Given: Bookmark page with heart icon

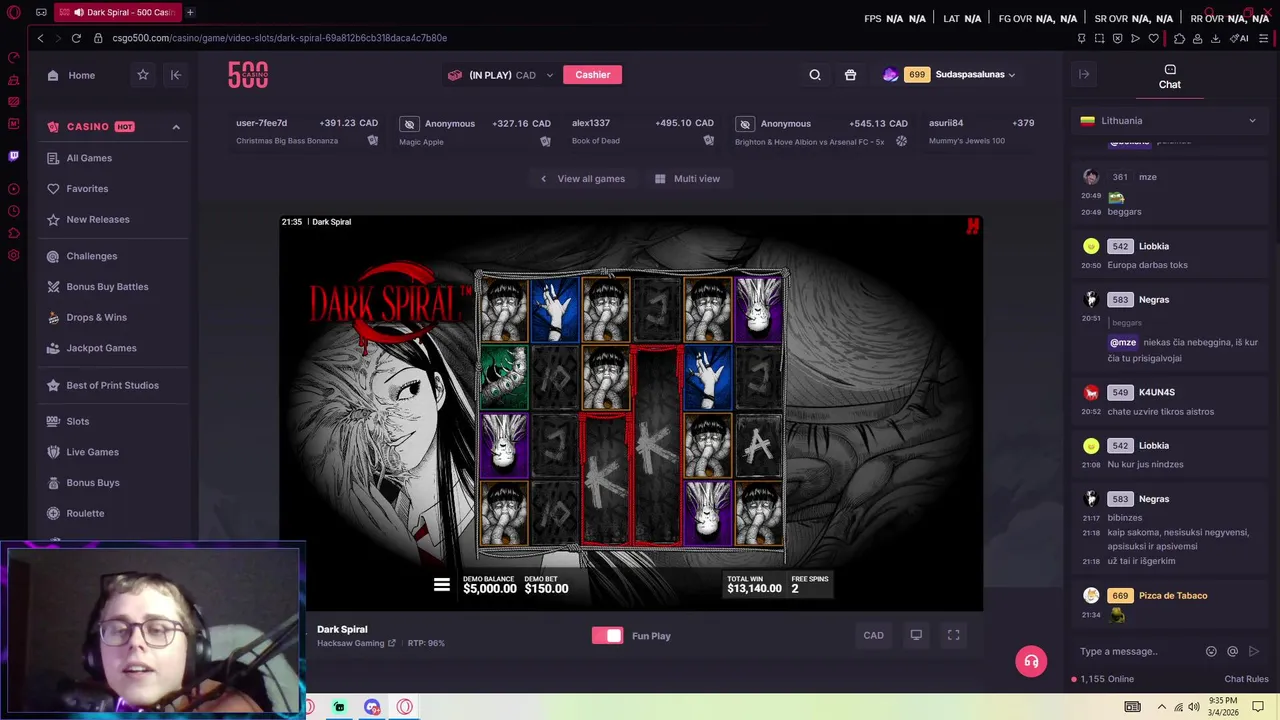Looking at the screenshot, I should [x=1153, y=38].
